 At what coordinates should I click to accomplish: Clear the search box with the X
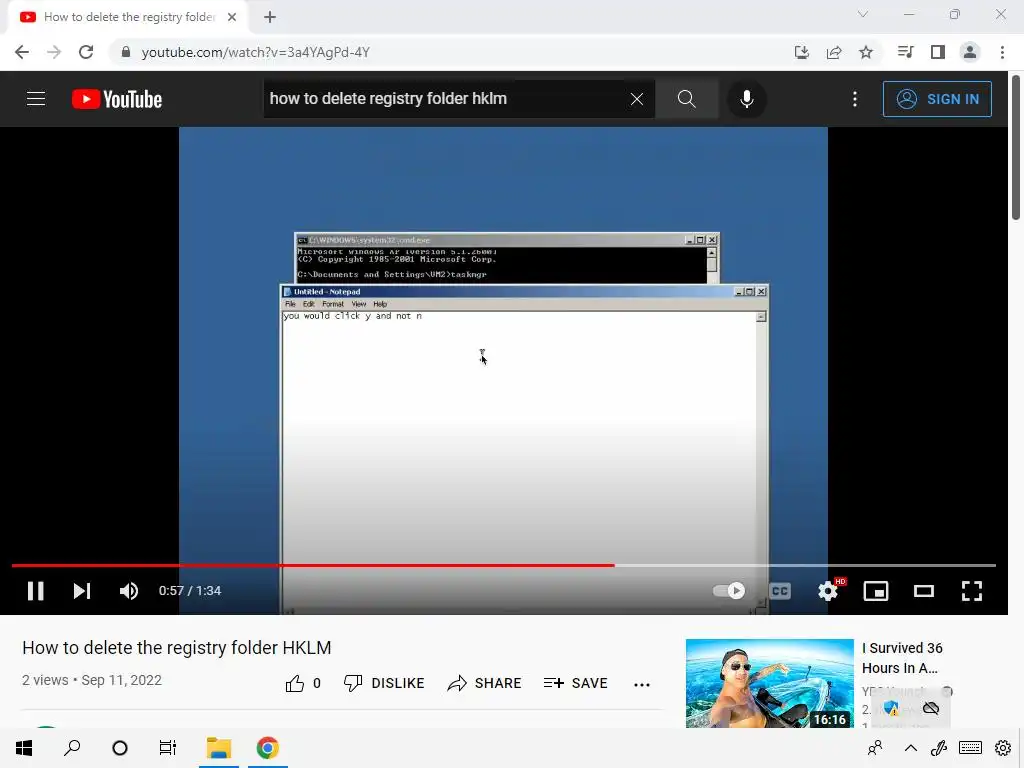tap(637, 99)
